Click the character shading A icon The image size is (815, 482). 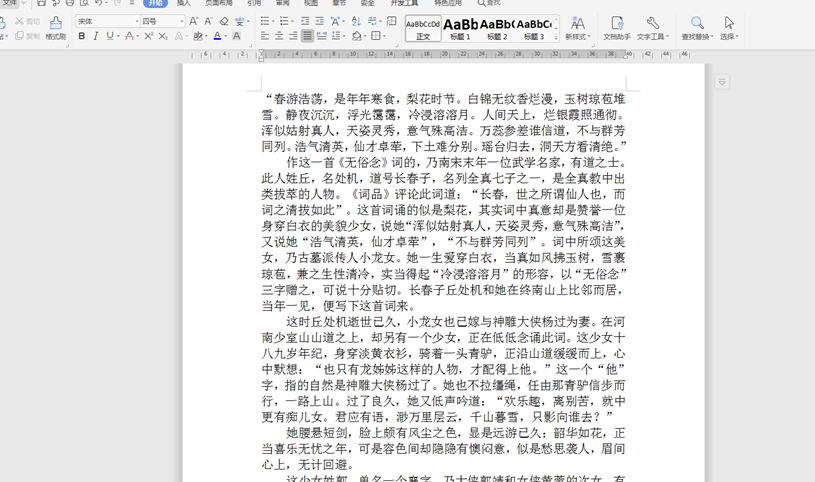(x=236, y=36)
